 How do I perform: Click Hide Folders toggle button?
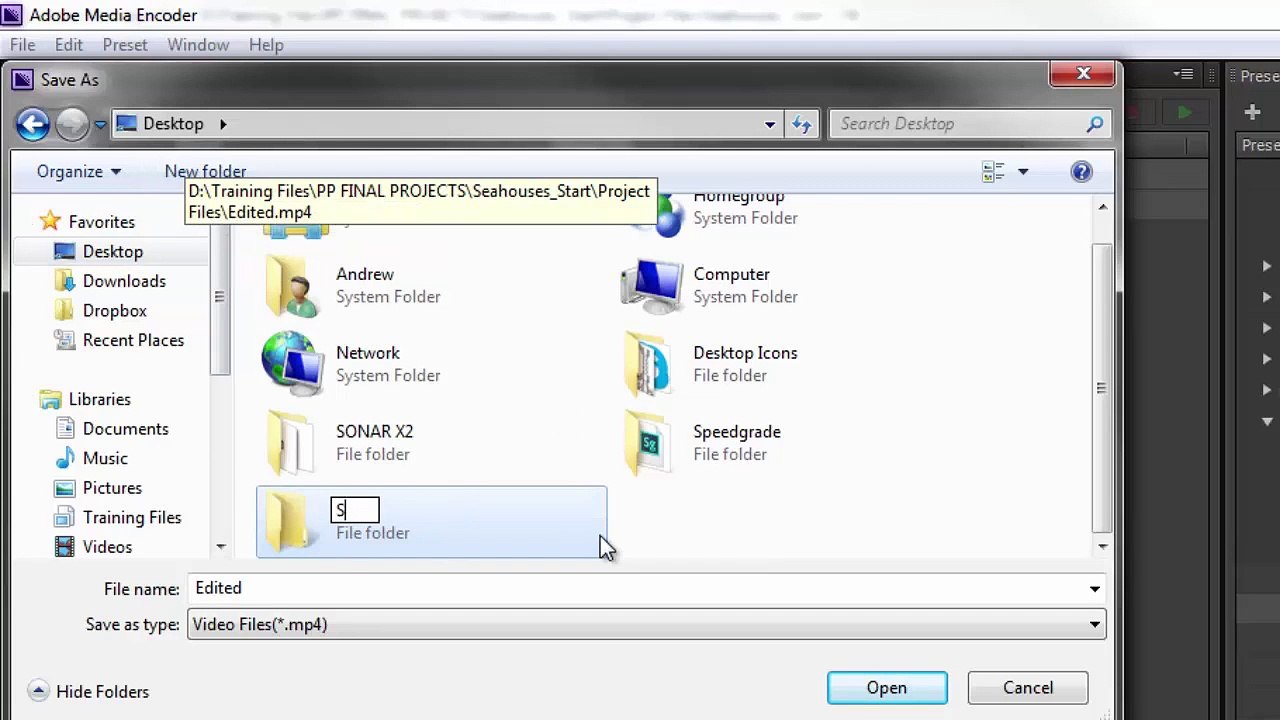pyautogui.click(x=89, y=692)
